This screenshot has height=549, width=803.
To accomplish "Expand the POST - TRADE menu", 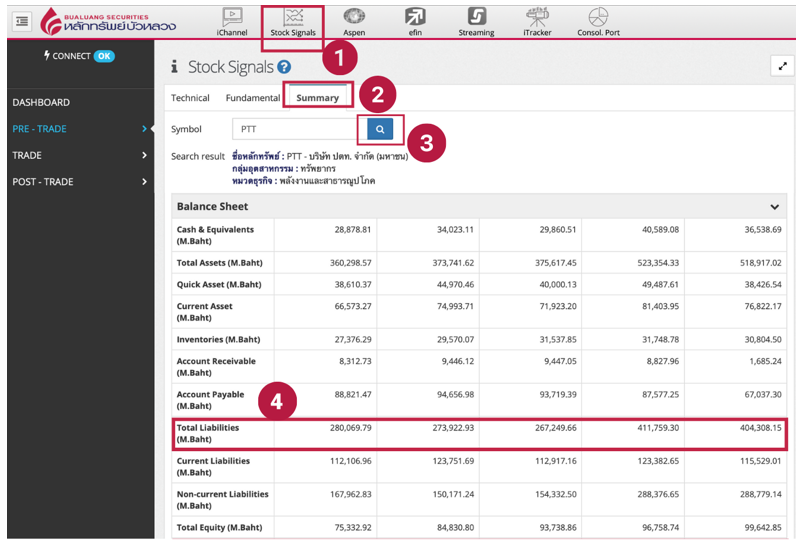I will pos(80,182).
